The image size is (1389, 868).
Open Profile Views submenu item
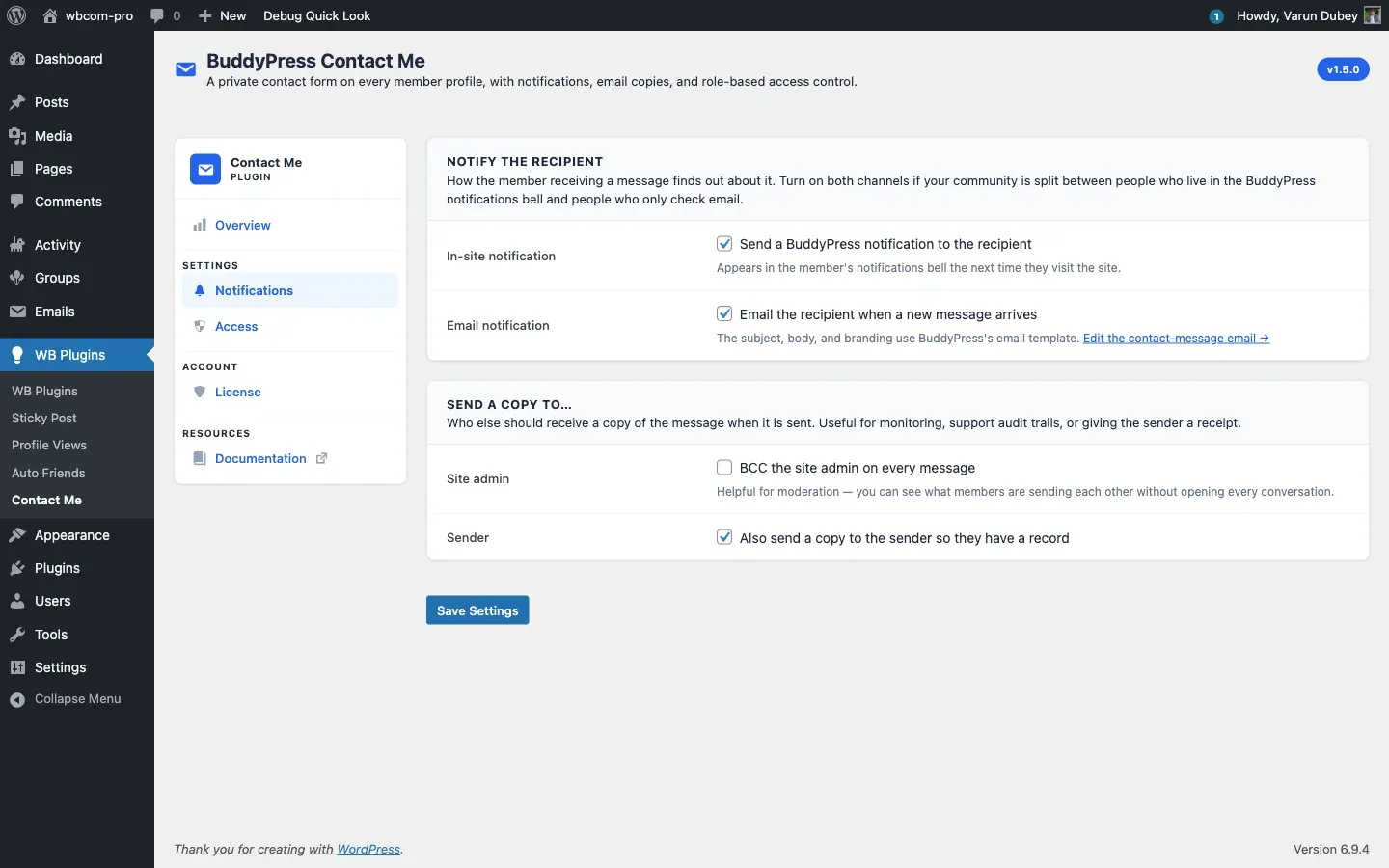pyautogui.click(x=49, y=445)
